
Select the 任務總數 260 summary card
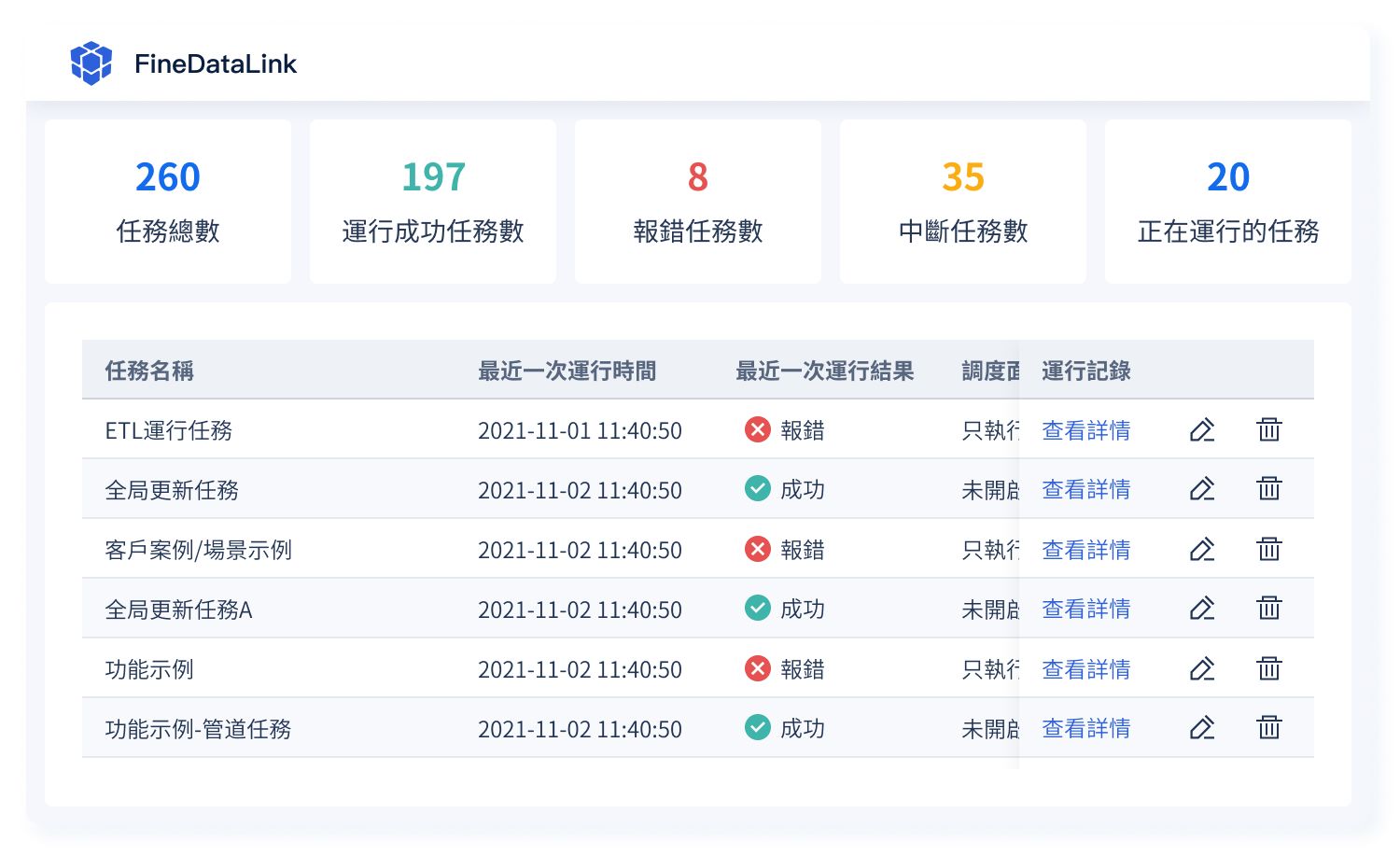[x=168, y=202]
